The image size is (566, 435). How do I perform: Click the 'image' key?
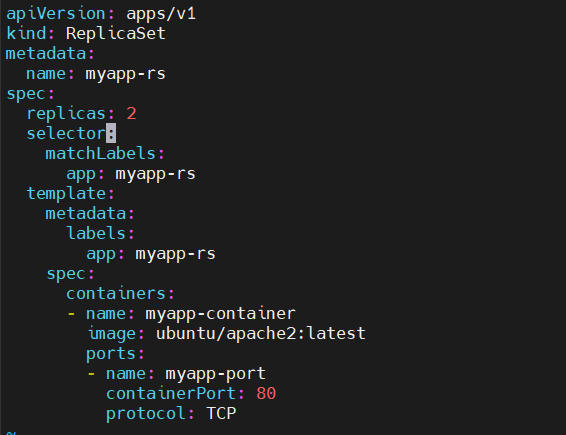(x=111, y=334)
